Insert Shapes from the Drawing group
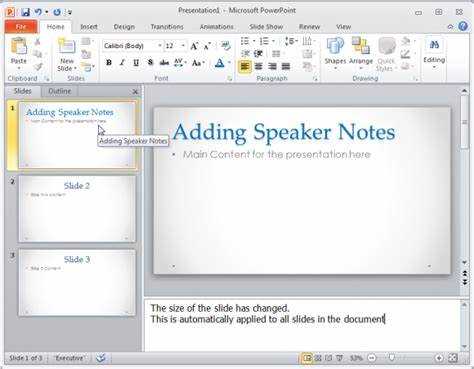 point(335,54)
